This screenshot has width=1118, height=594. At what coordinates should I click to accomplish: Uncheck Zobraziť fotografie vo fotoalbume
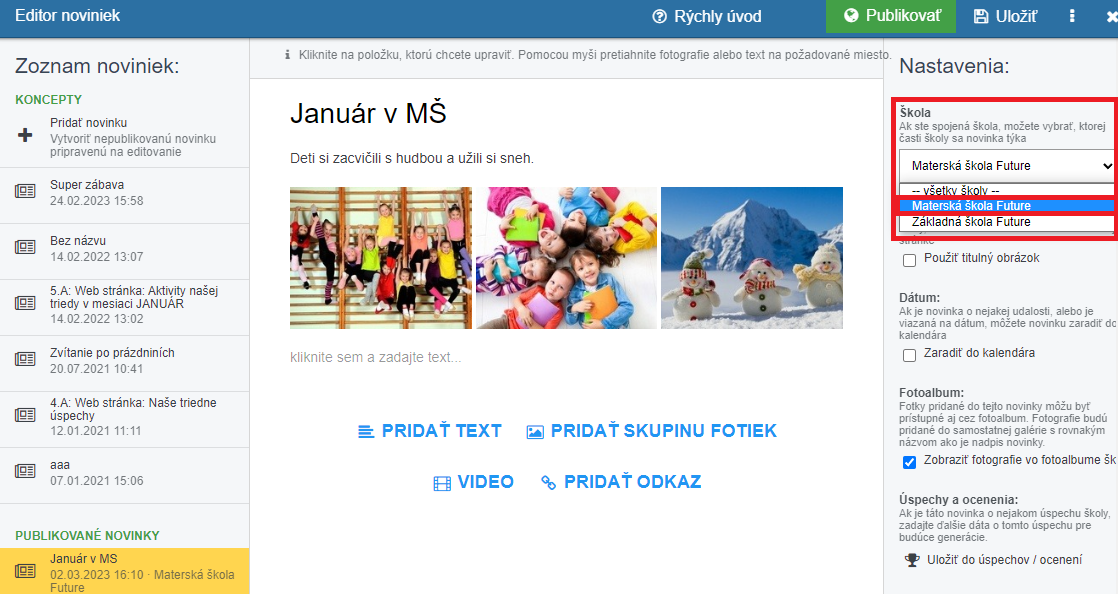click(909, 462)
